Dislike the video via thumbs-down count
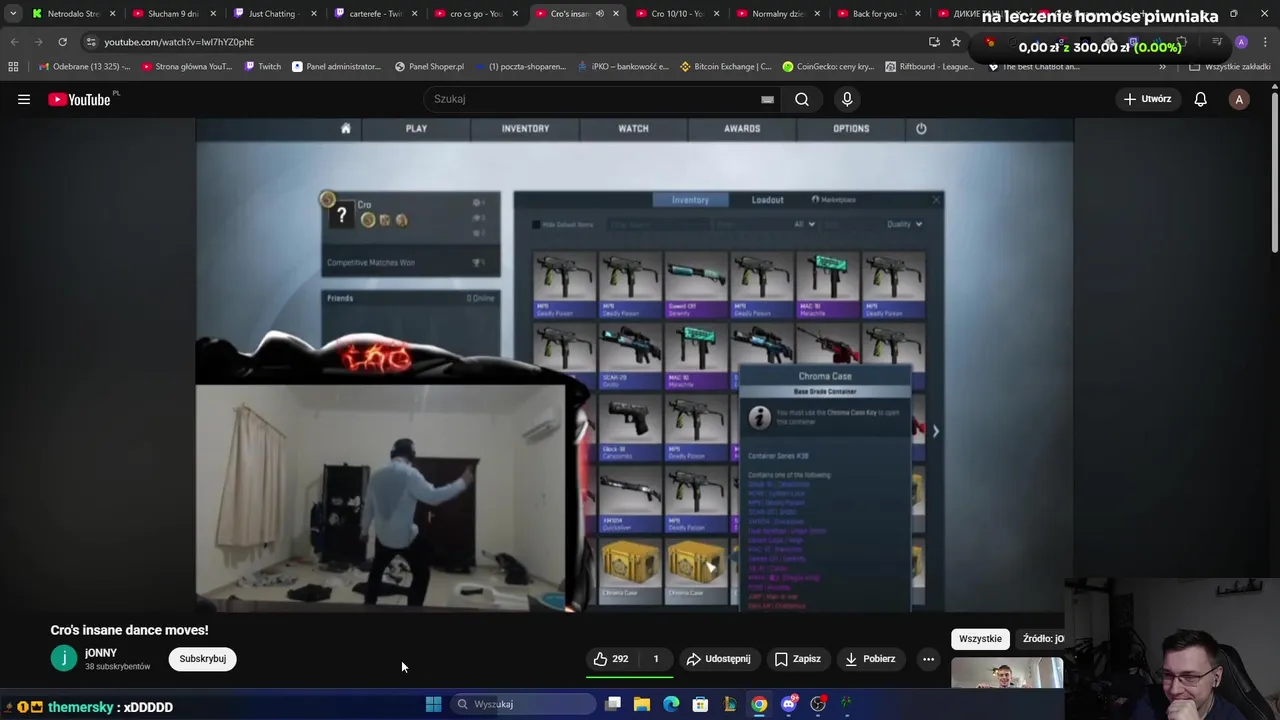Screen dimensions: 1280x720 coord(656,659)
